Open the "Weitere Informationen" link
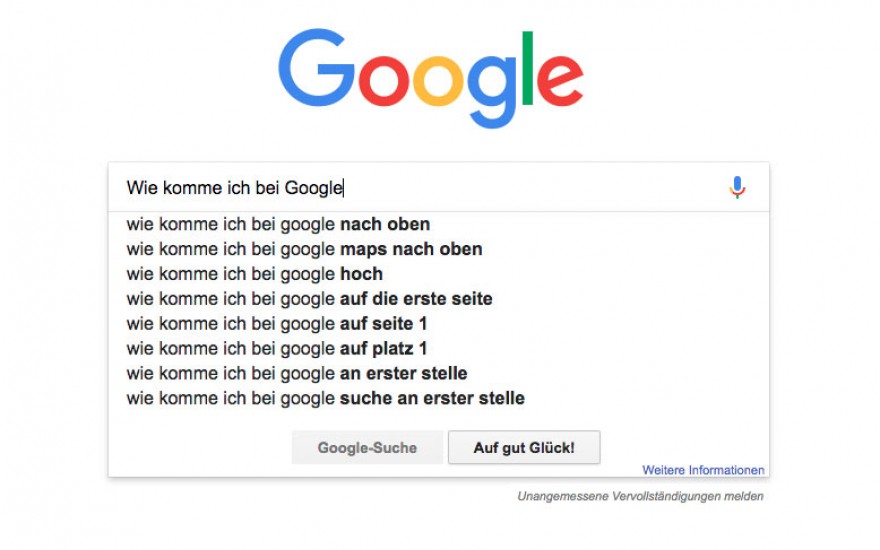Screen dimensions: 880x550 703,470
